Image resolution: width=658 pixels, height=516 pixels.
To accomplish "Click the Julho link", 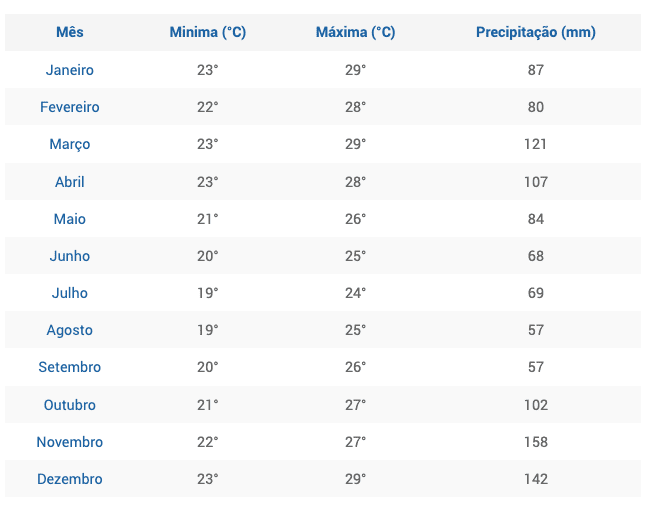I will [70, 293].
